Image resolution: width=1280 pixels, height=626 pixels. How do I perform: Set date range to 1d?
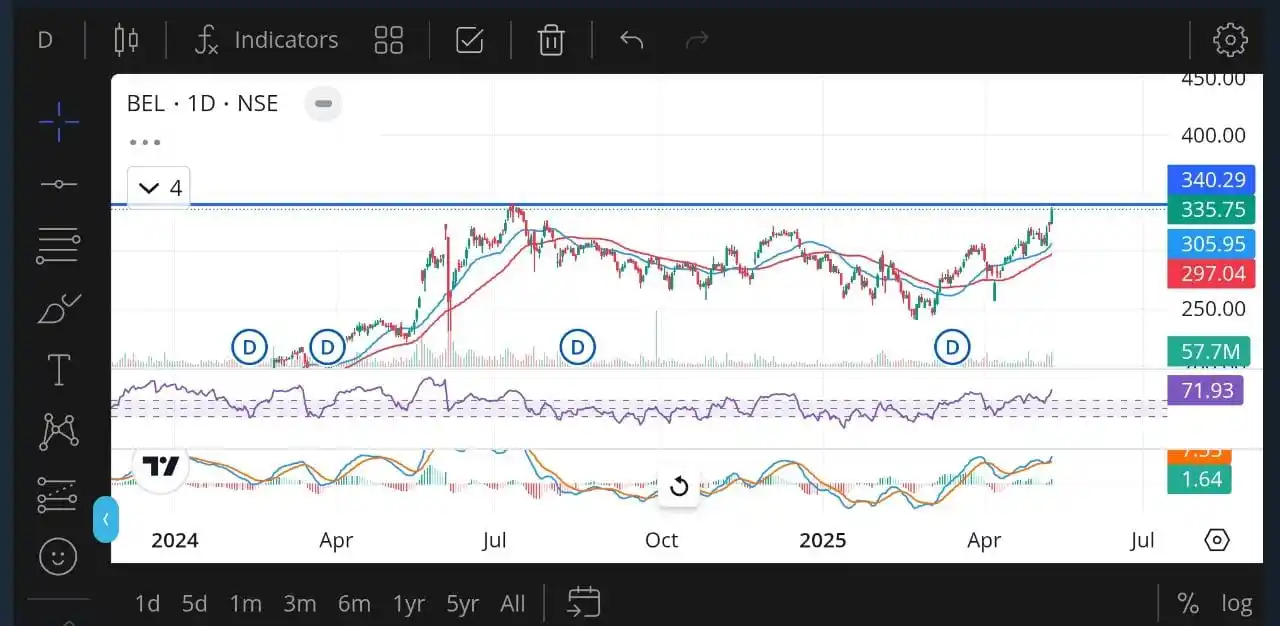point(147,604)
